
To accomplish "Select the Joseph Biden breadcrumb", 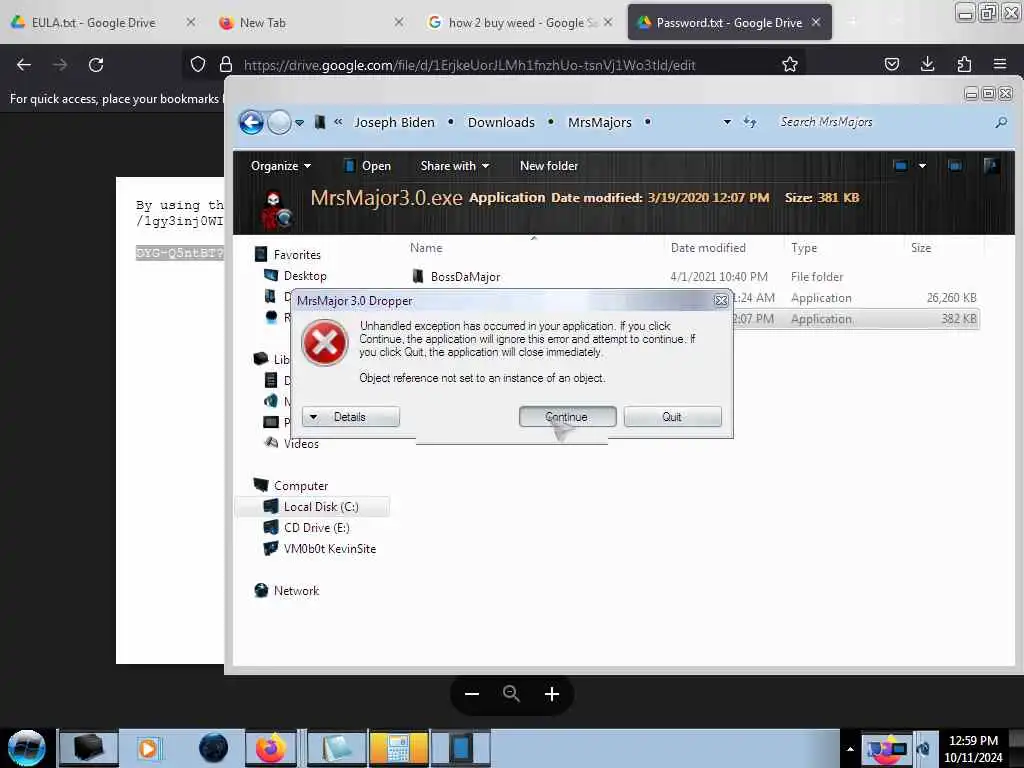I will (394, 122).
